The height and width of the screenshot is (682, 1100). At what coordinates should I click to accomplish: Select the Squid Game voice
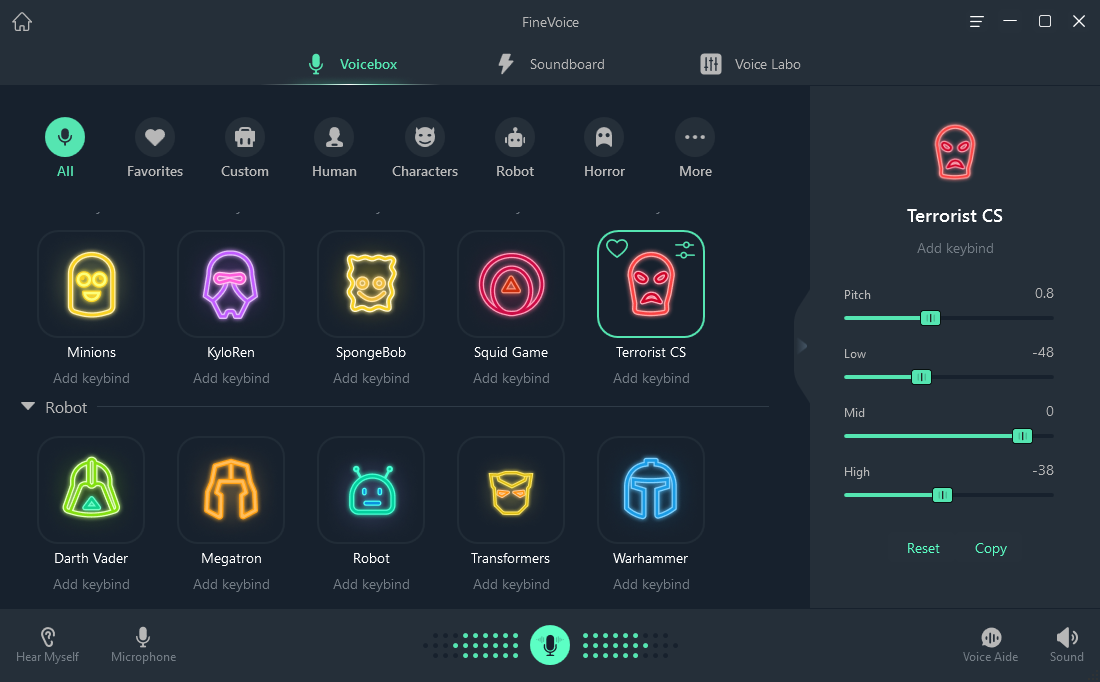pyautogui.click(x=511, y=284)
